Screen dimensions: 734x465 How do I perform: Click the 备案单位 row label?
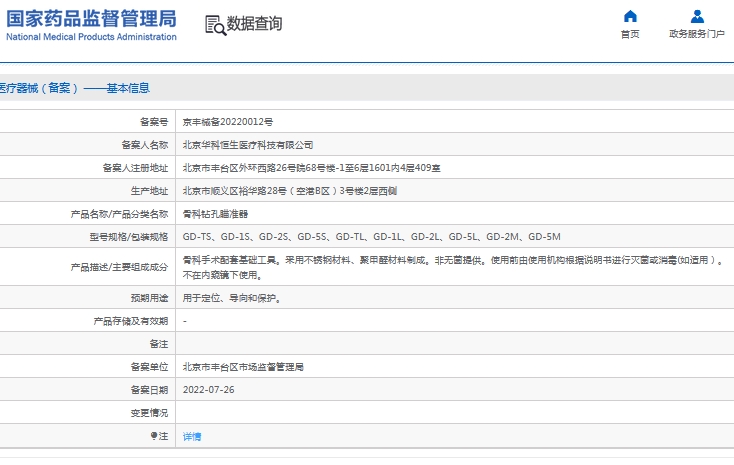pos(149,367)
